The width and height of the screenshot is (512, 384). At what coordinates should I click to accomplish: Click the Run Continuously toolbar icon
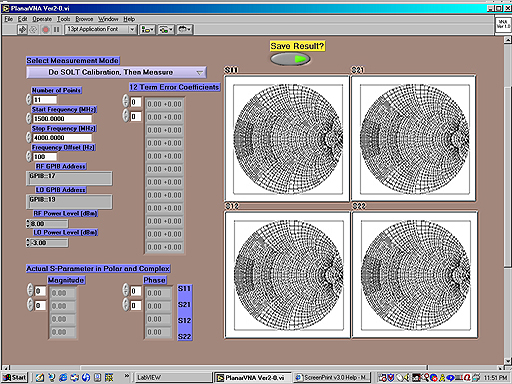click(x=33, y=30)
